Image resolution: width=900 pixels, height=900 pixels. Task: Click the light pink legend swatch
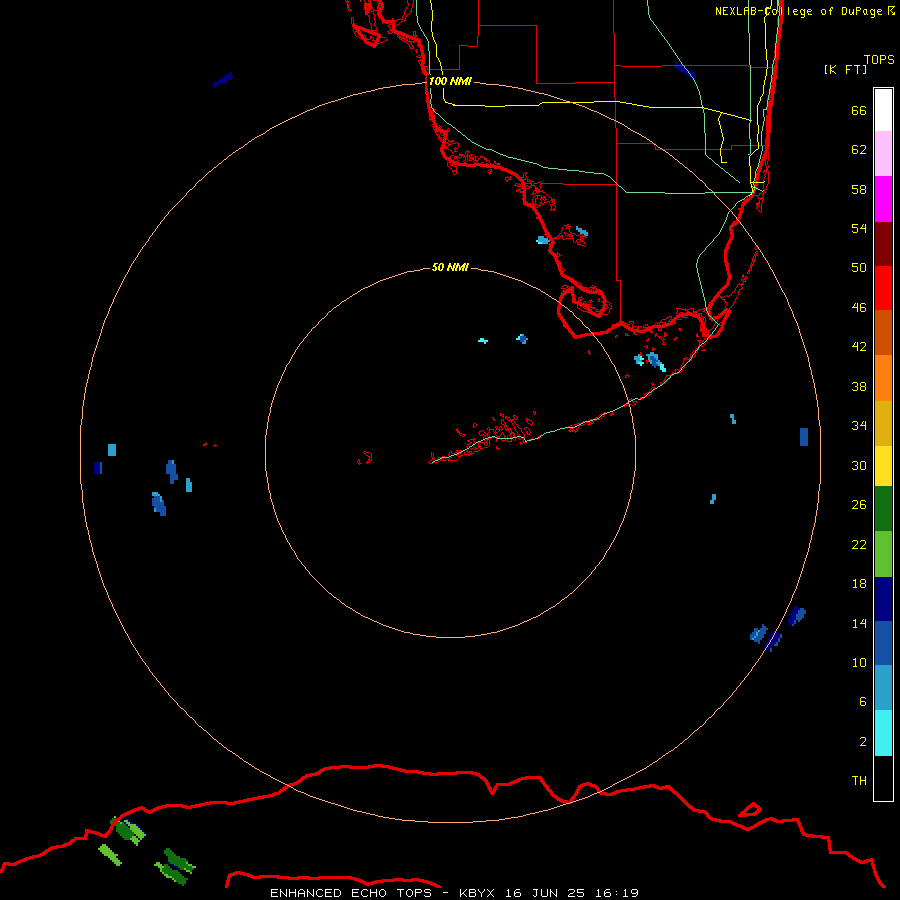883,153
